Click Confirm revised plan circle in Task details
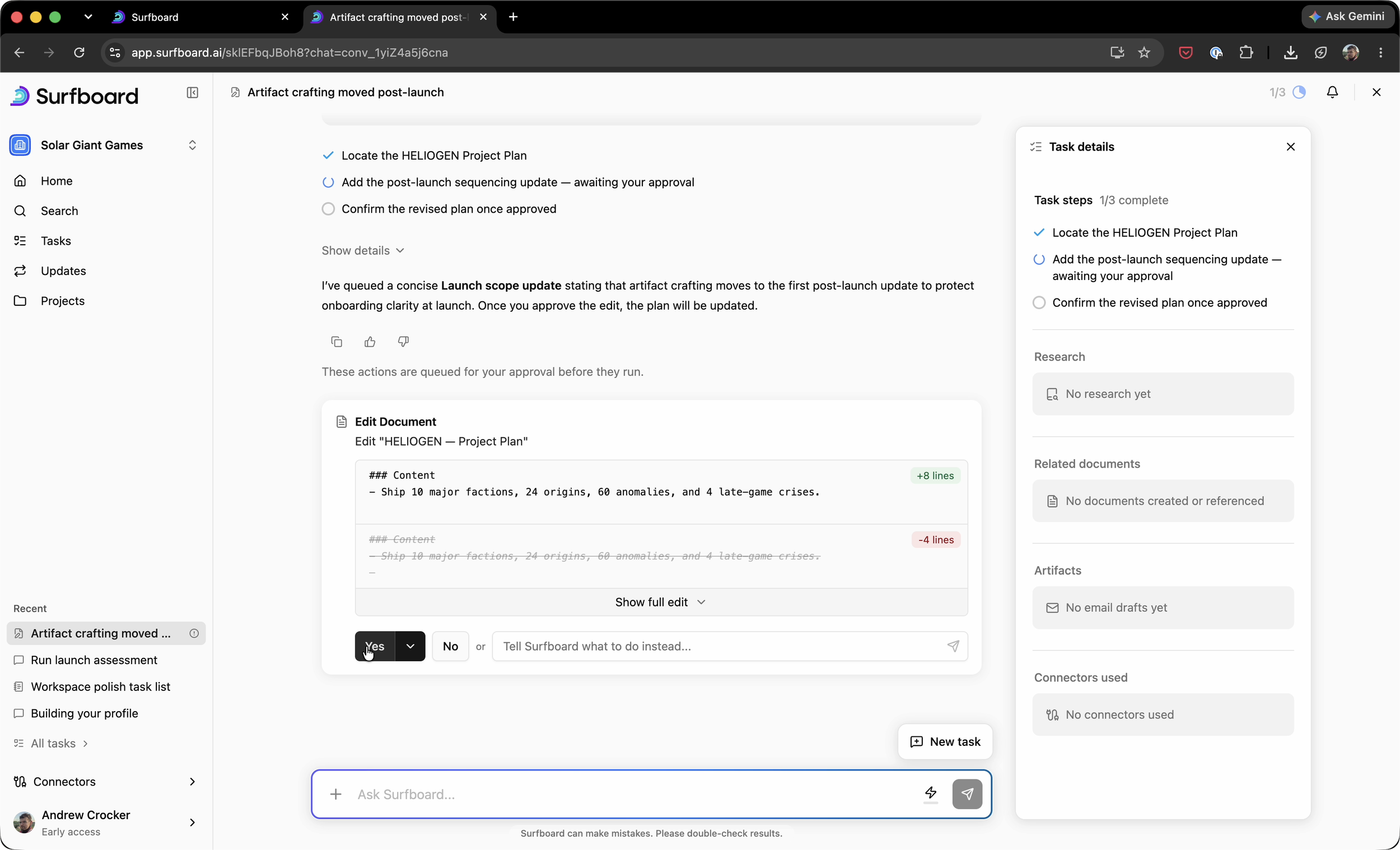 1039,302
